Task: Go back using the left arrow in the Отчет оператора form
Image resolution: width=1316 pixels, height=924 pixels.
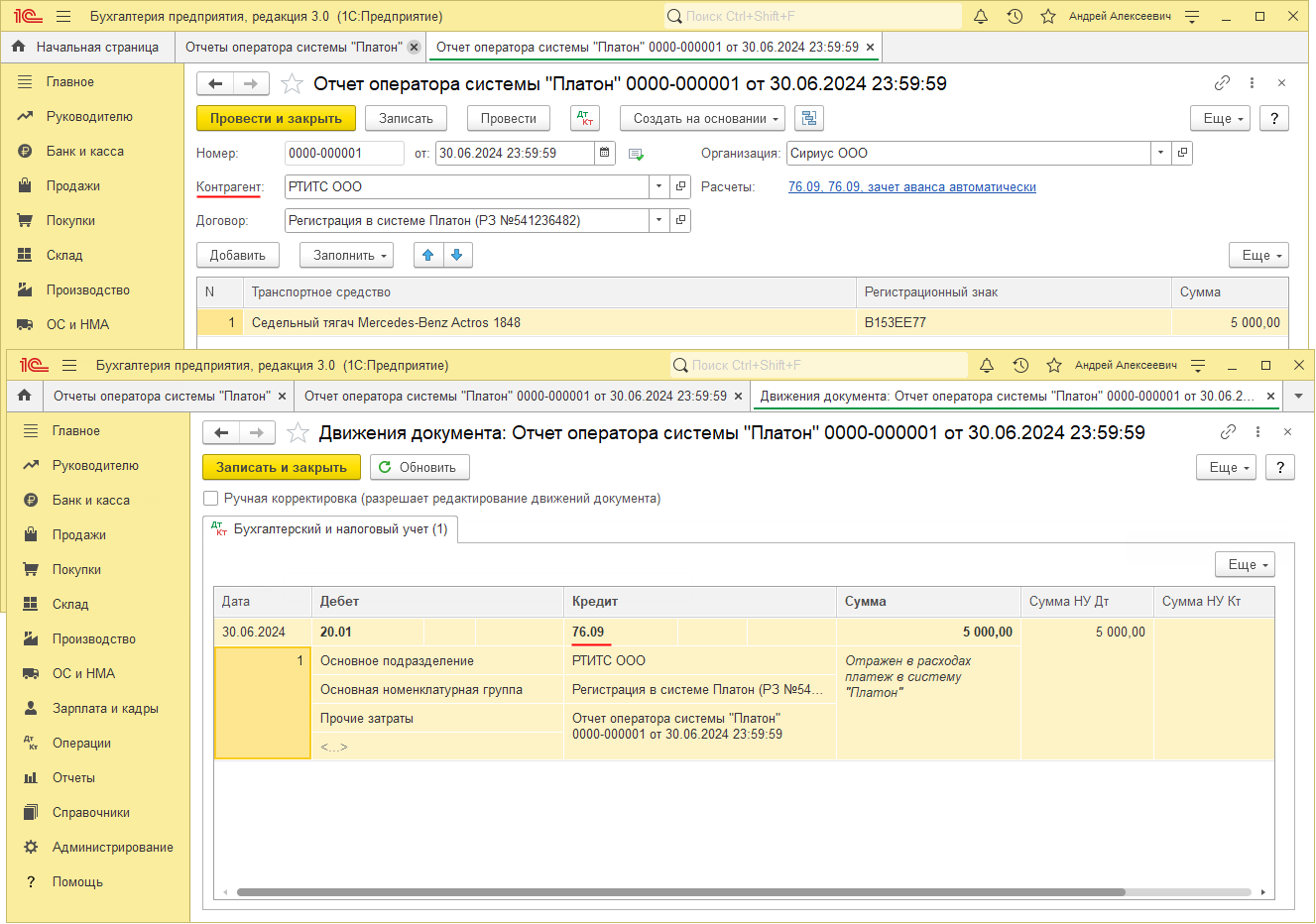Action: pyautogui.click(x=215, y=83)
